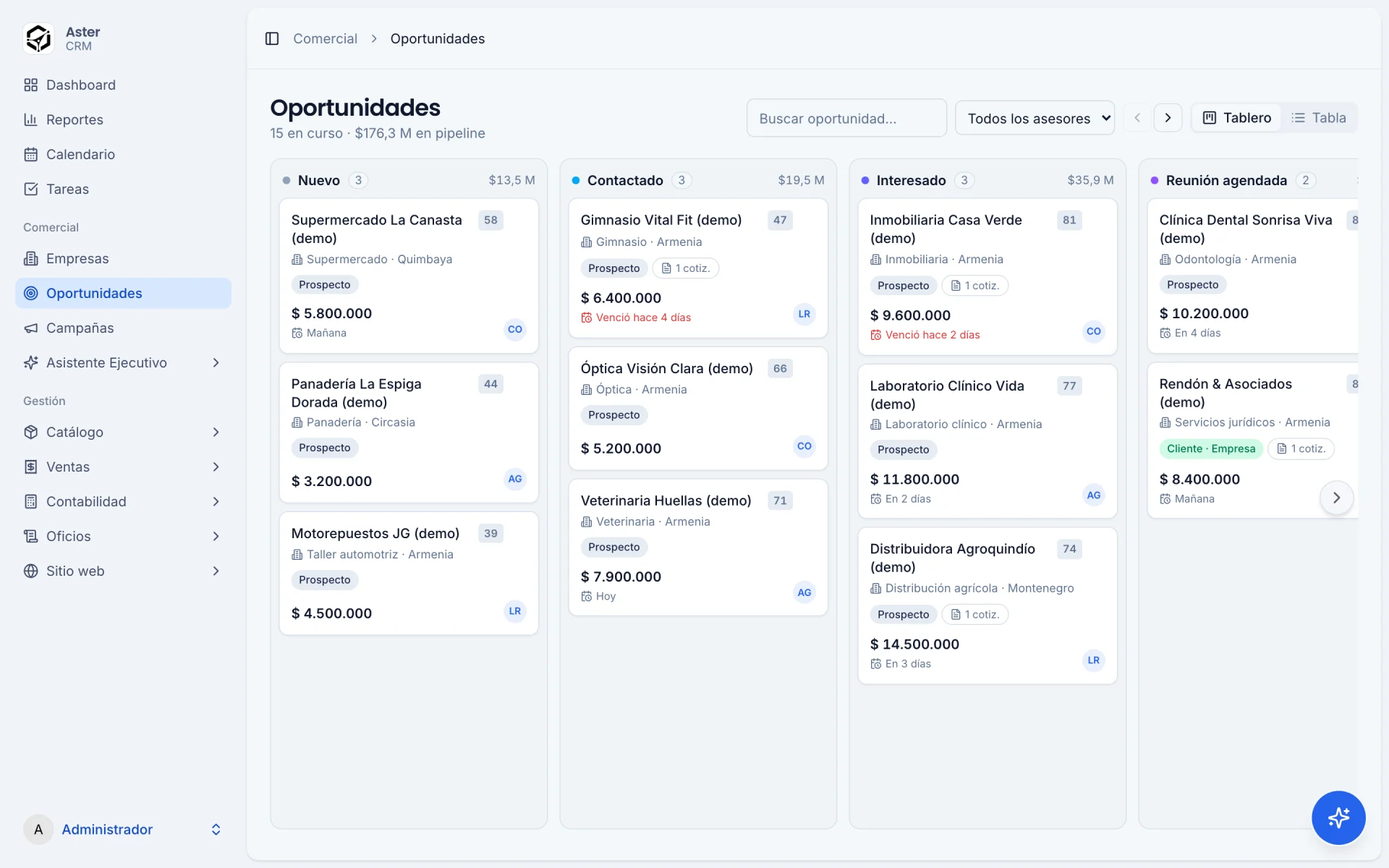This screenshot has width=1389, height=868.
Task: Open the floating AI assistant sparkle button
Action: pos(1338,817)
